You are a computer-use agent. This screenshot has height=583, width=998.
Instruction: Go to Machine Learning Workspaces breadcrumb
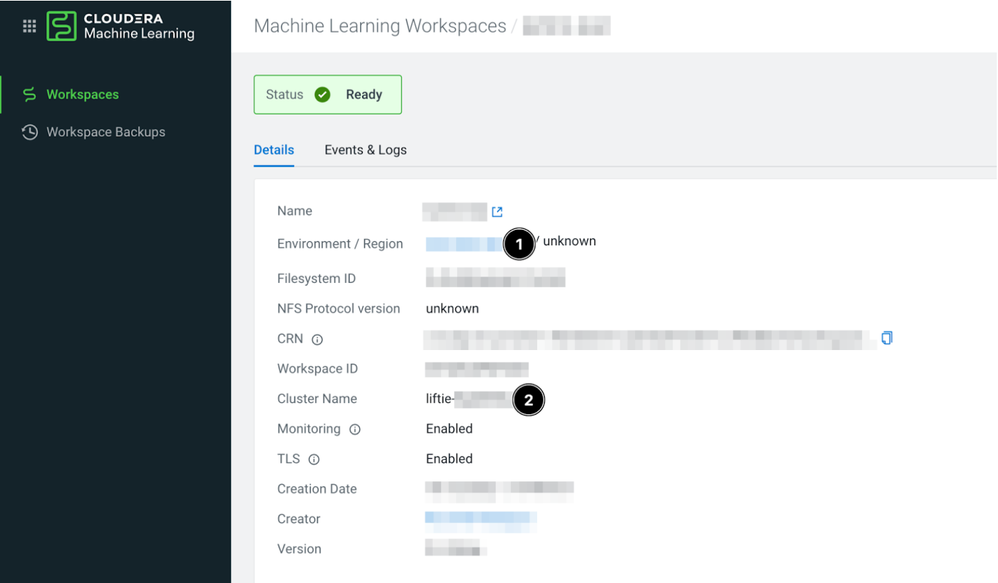380,26
